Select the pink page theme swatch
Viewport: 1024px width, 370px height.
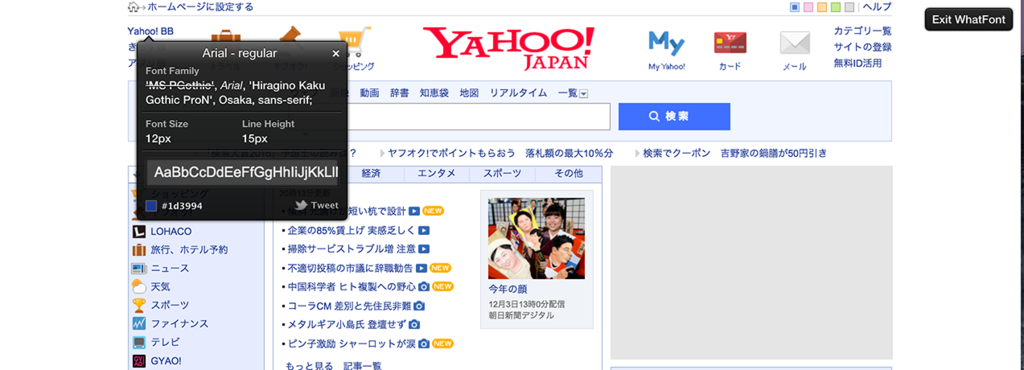808,7
